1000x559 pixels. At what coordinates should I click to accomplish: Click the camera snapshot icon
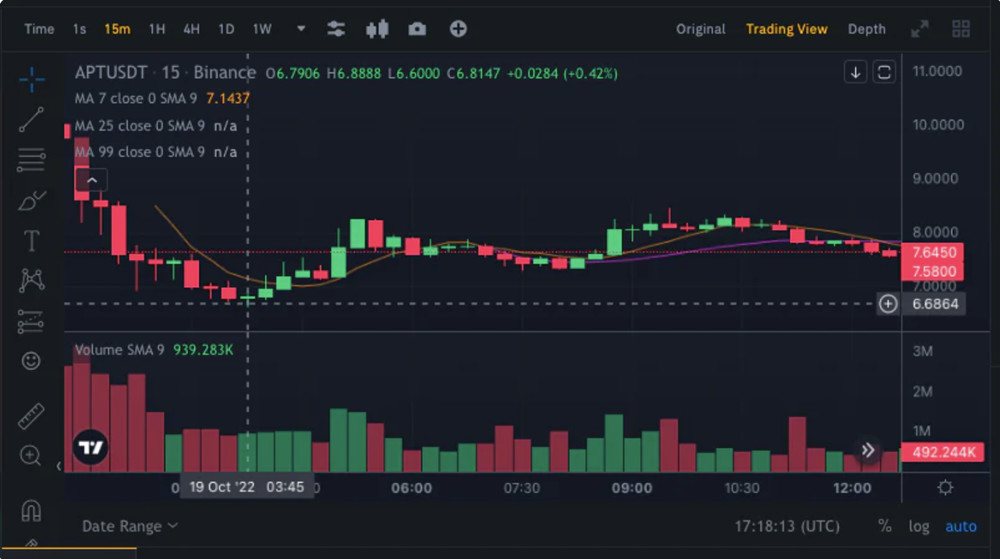[417, 29]
